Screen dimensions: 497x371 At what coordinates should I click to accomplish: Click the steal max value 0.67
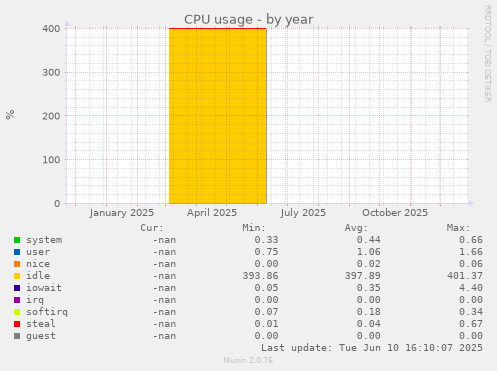[x=471, y=324]
